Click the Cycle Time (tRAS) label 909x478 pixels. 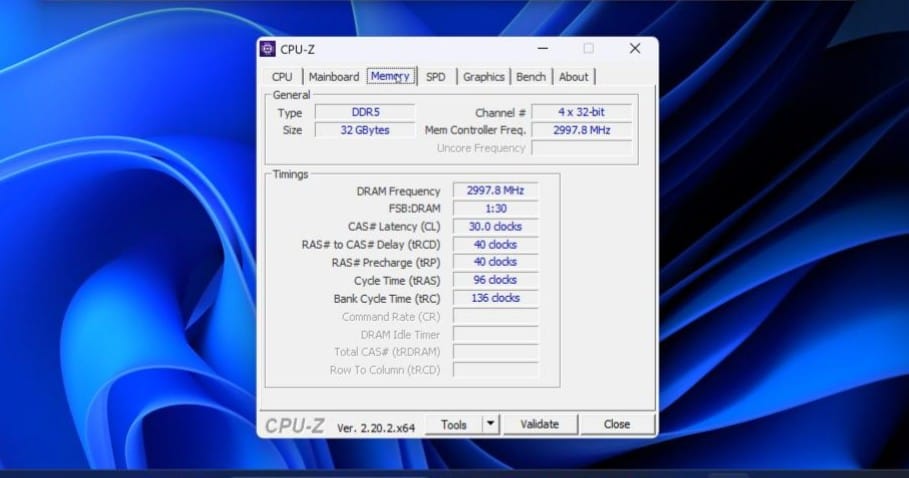coord(397,281)
